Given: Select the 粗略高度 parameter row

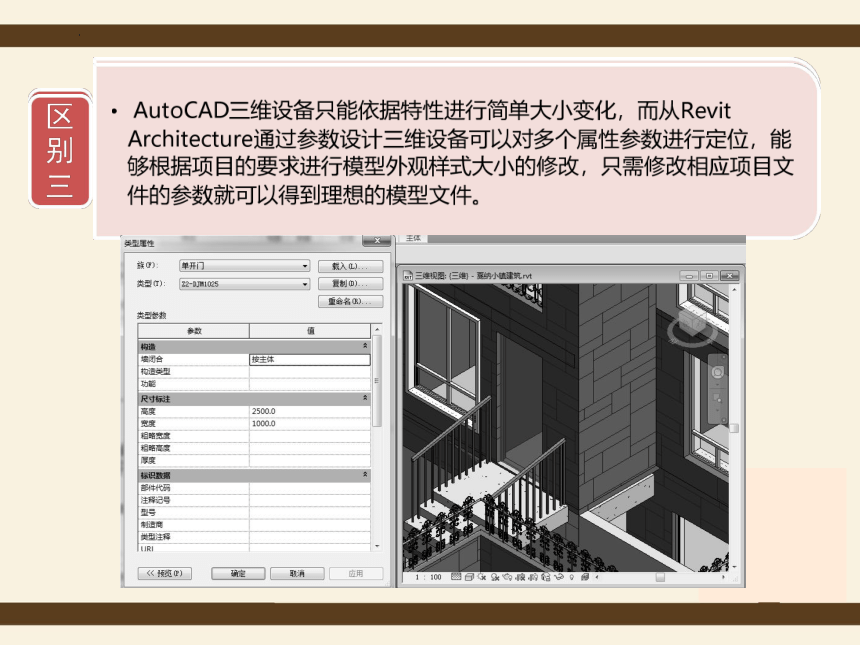Looking at the screenshot, I should tap(254, 448).
